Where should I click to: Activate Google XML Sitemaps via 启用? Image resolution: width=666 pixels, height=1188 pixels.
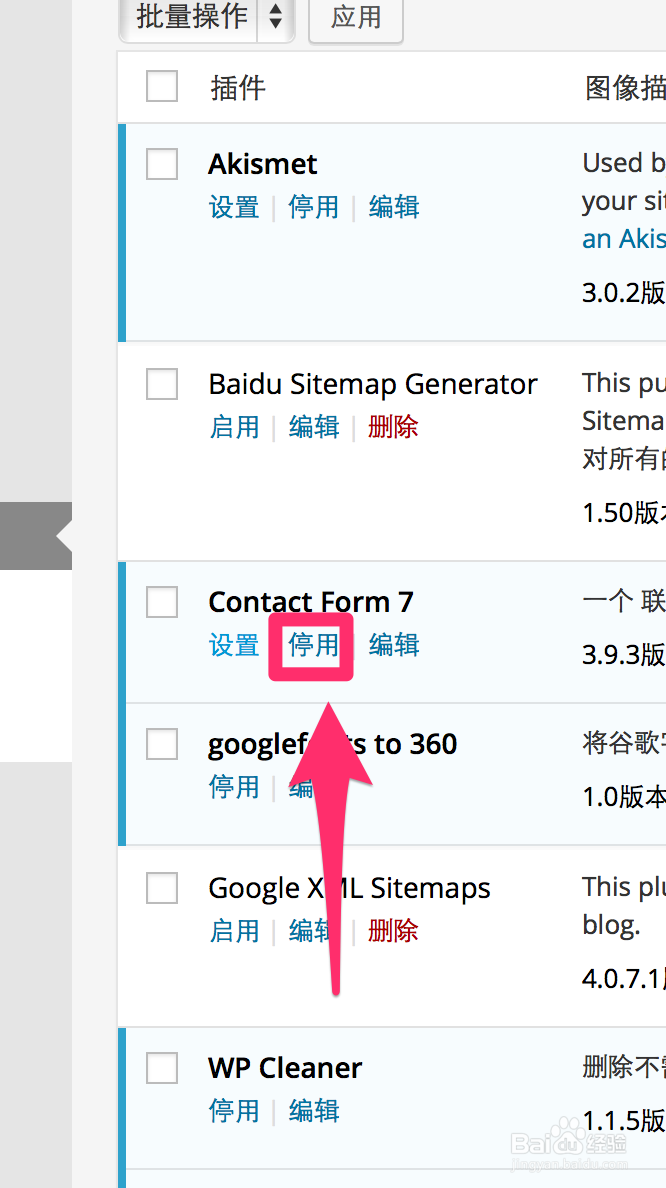[234, 931]
